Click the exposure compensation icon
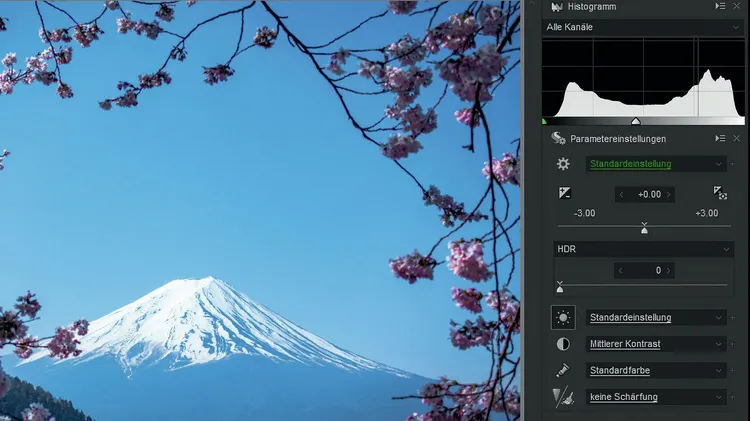750x421 pixels. [x=564, y=193]
